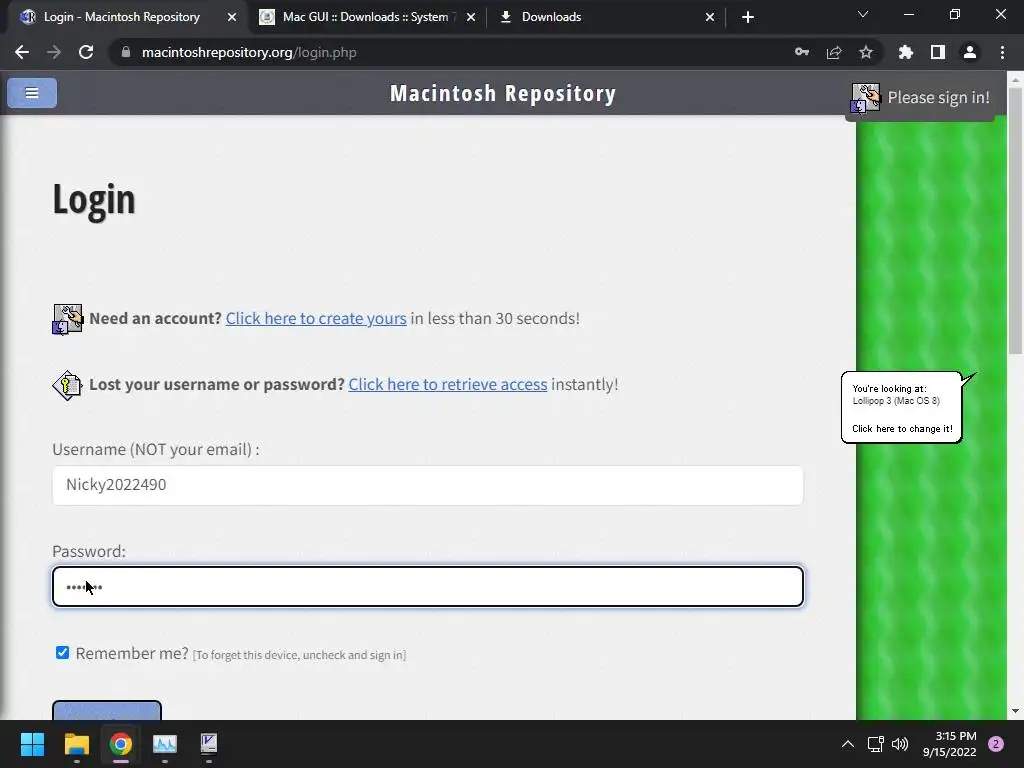Click the Password input field

428,586
